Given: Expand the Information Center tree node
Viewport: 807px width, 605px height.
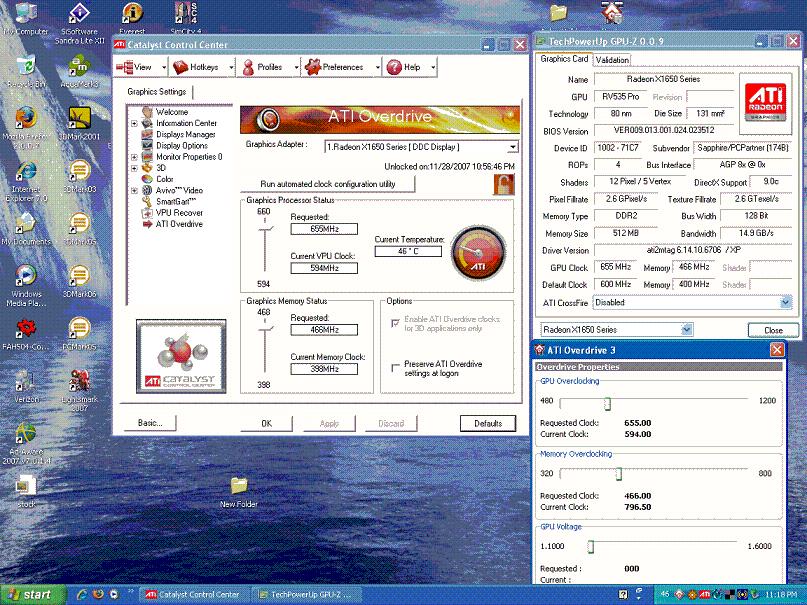Looking at the screenshot, I should point(134,123).
